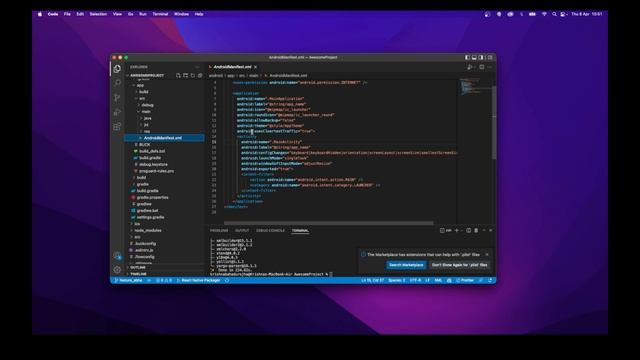Screen dimensions: 640x360
Task: Select AndroidManifest.xml in the file tree
Action: pos(164,138)
